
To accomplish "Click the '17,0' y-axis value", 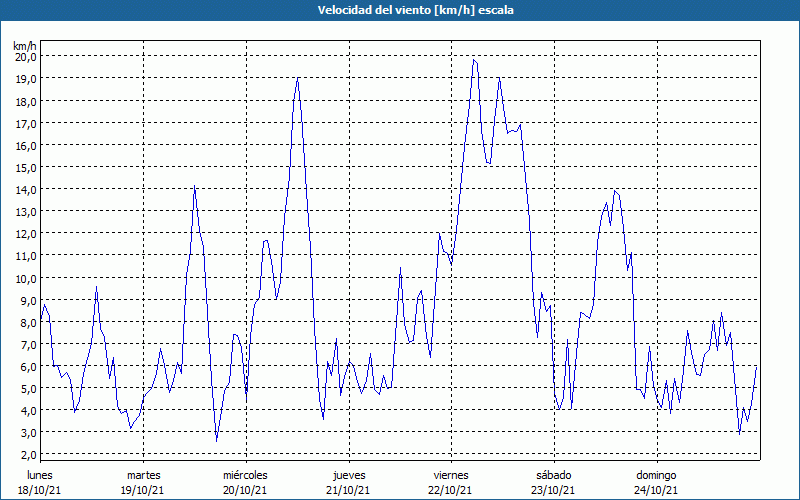I will (26, 123).
